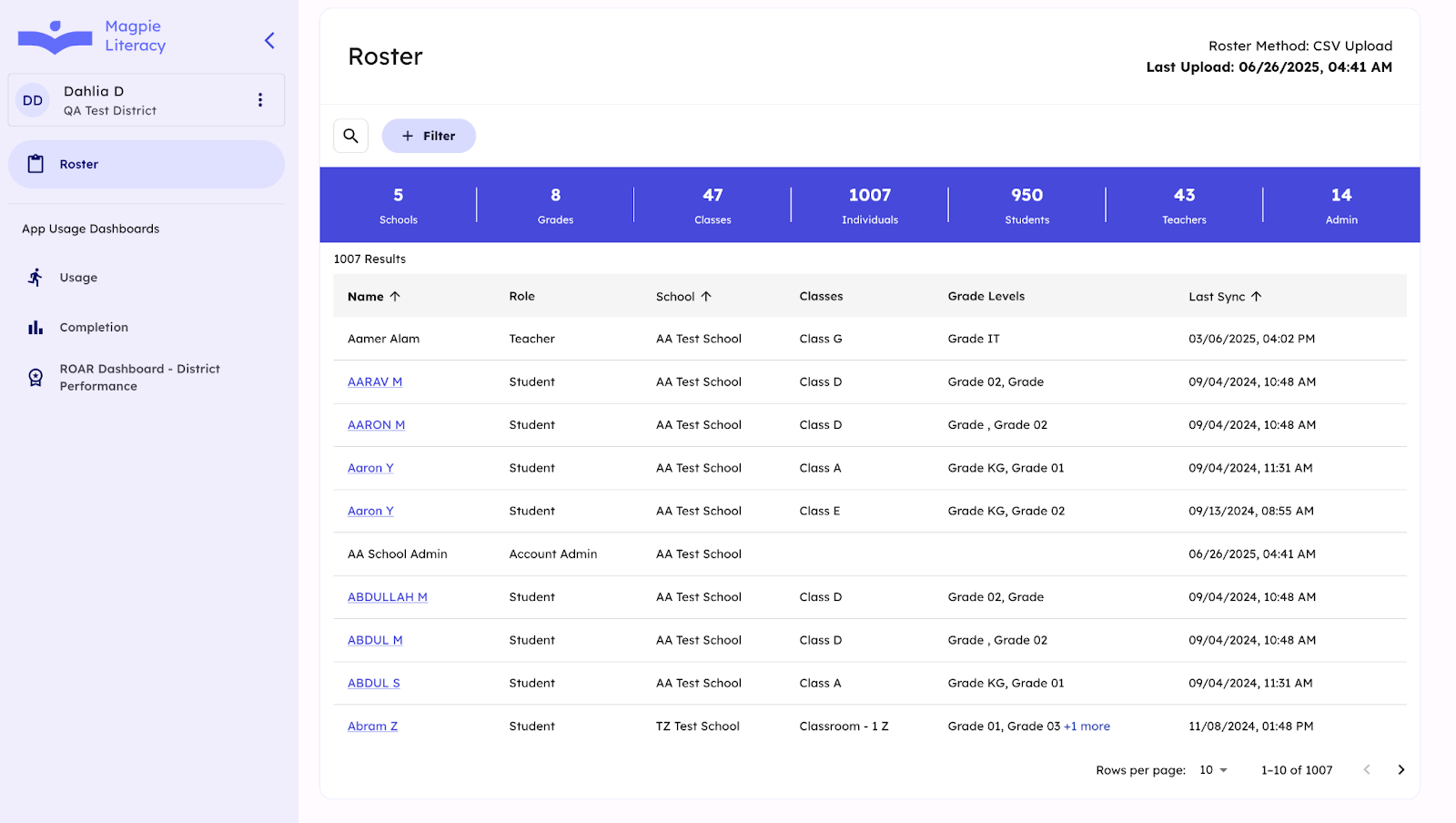Click the search magnifier icon
This screenshot has width=1456, height=823.
coord(350,136)
